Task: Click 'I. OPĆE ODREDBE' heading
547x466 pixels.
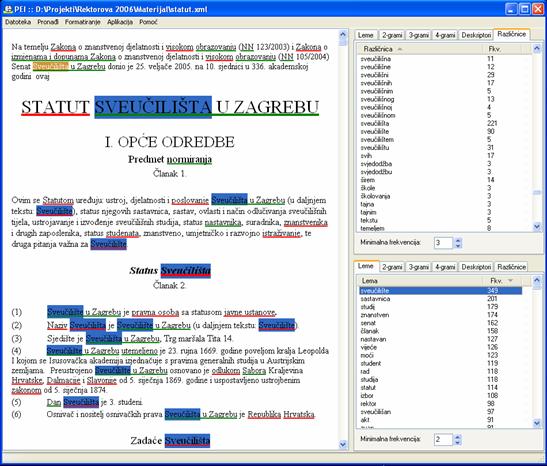Action: click(x=170, y=142)
